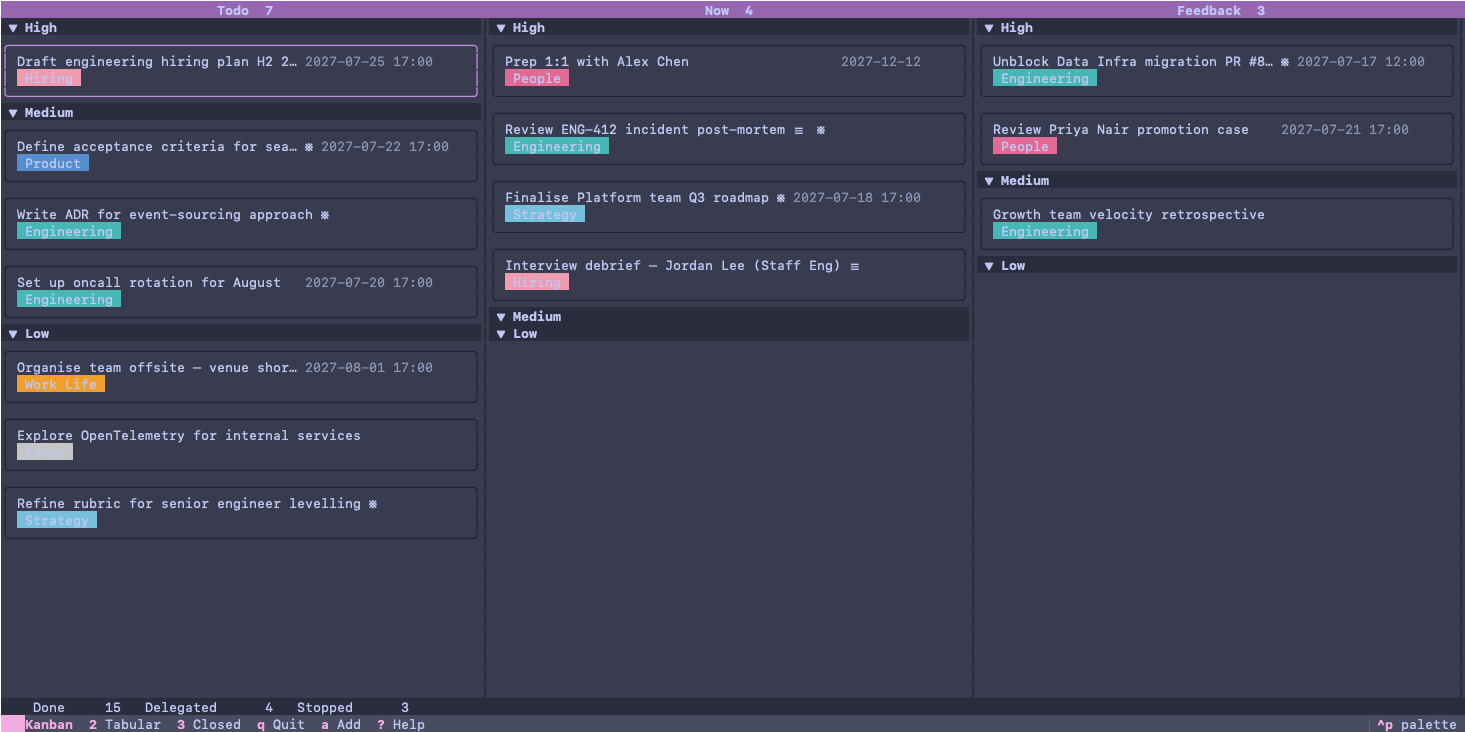Open the Help screen from footer
This screenshot has height=732, width=1465.
(401, 724)
